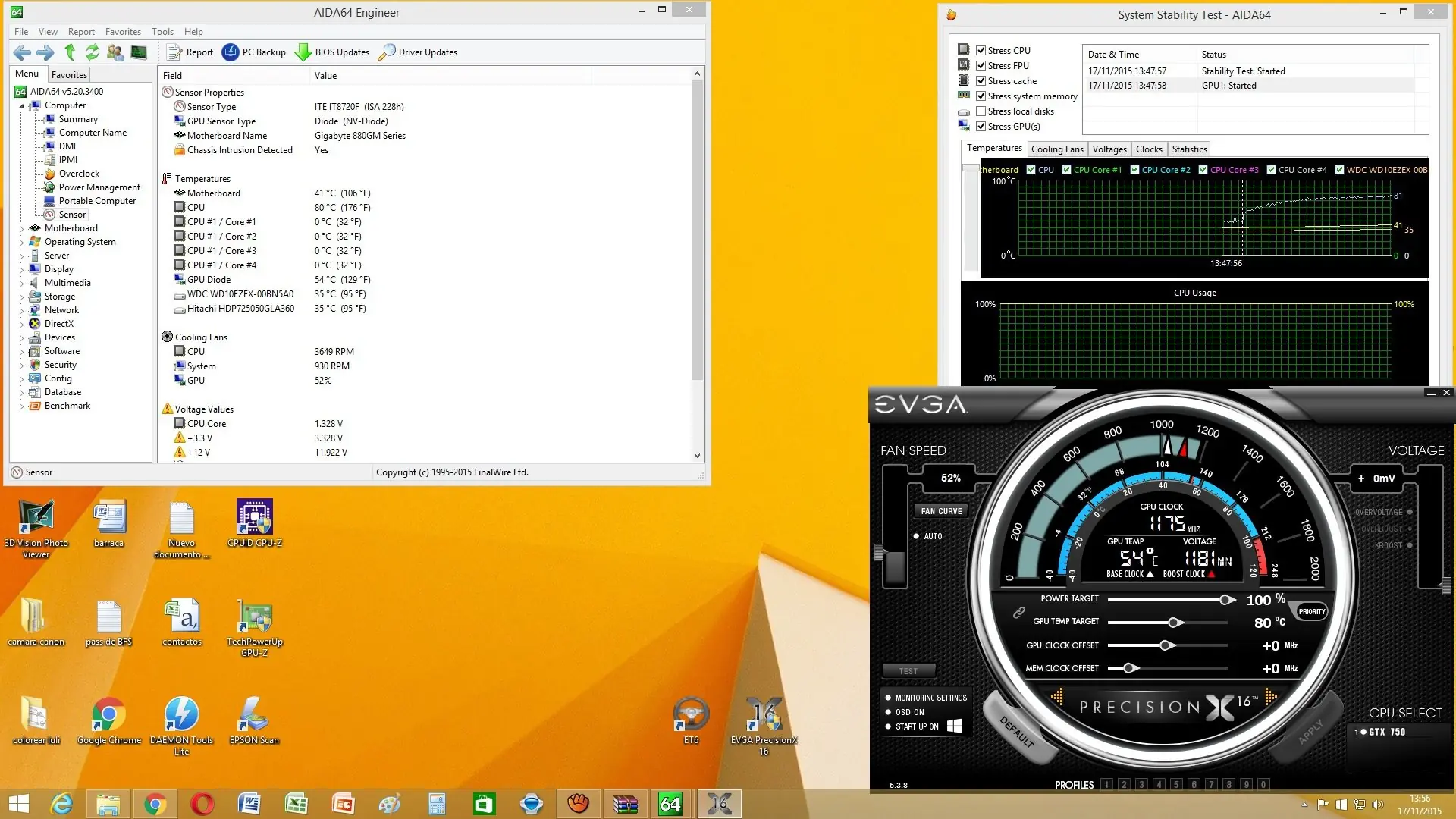Viewport: 1456px width, 819px height.
Task: Open the View menu in AIDA64
Action: (x=48, y=32)
